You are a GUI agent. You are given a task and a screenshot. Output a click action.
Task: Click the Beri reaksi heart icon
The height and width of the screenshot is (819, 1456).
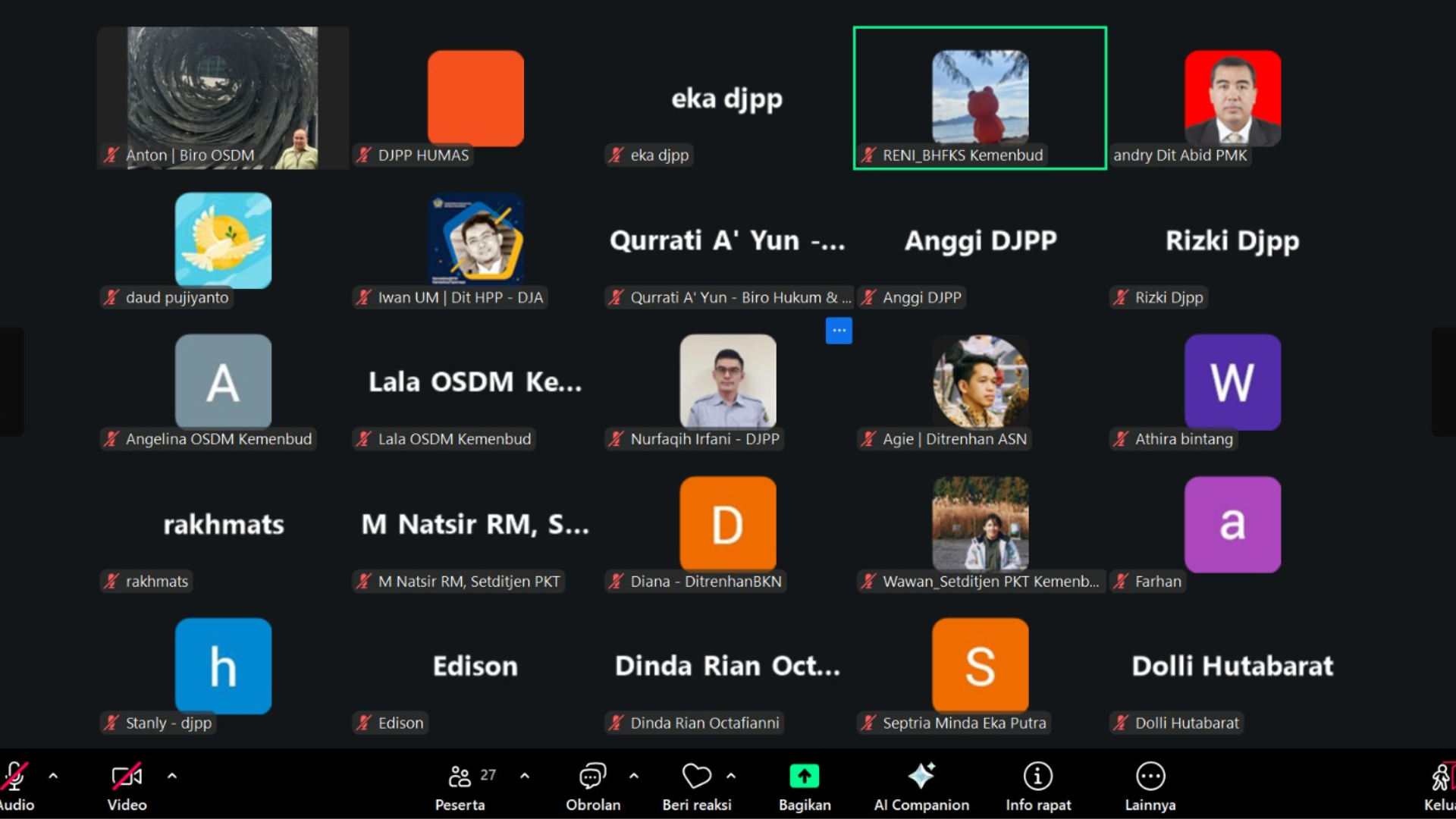(696, 777)
